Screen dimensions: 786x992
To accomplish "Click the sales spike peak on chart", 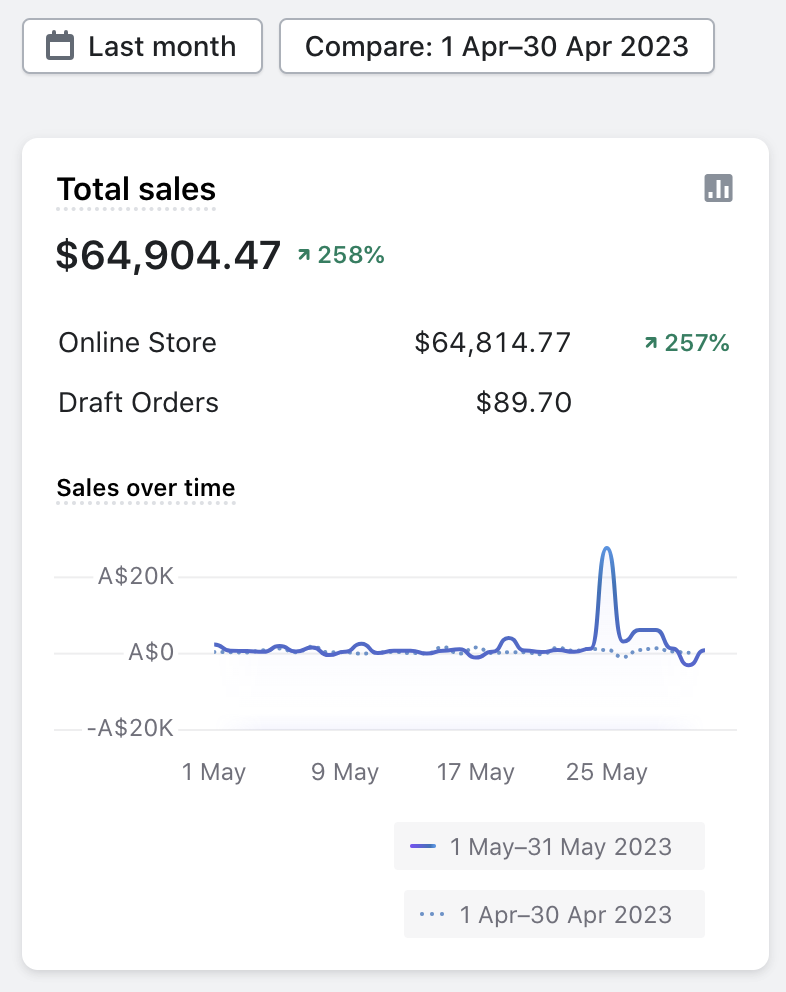I will [606, 549].
